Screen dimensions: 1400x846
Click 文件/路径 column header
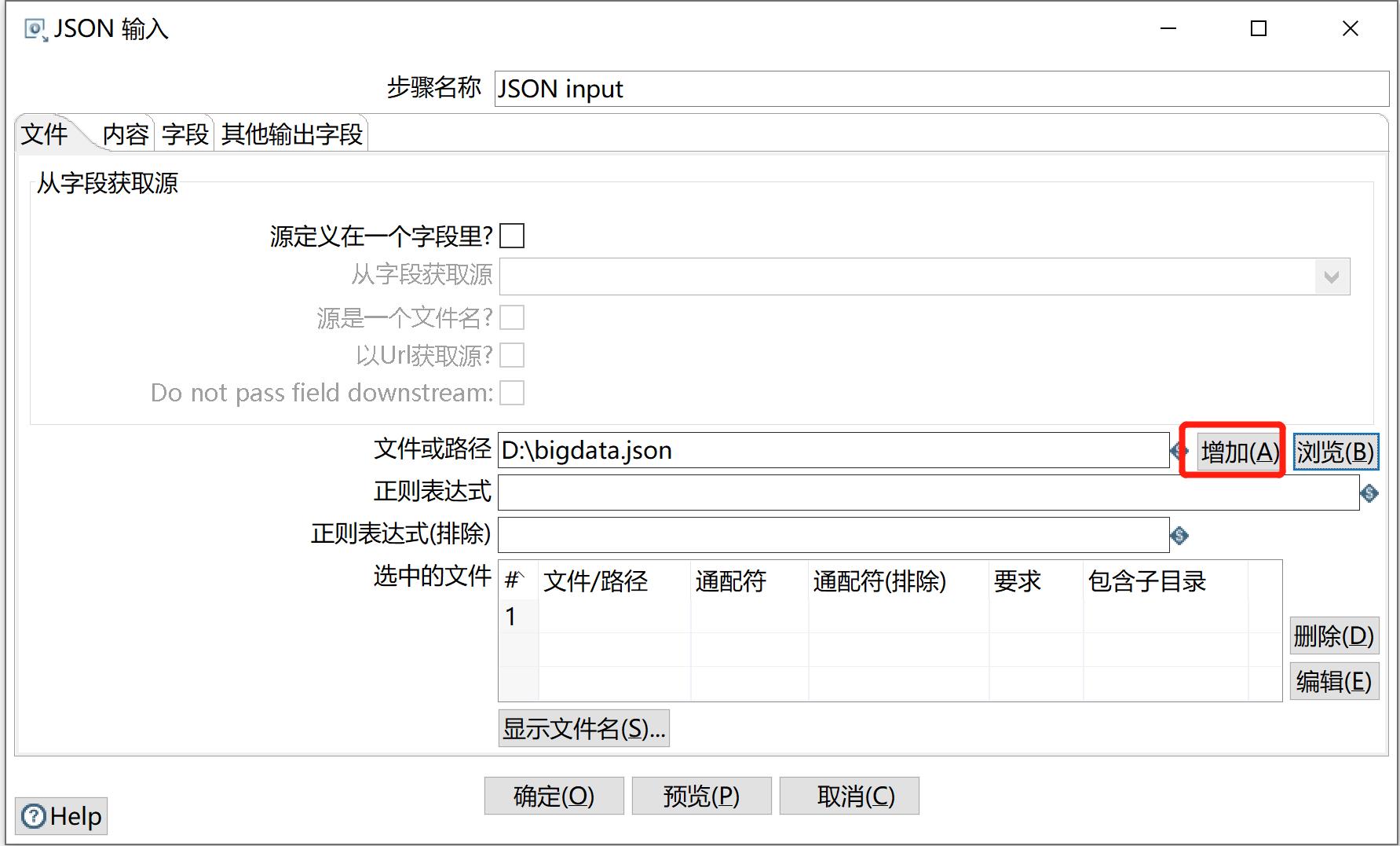[615, 581]
